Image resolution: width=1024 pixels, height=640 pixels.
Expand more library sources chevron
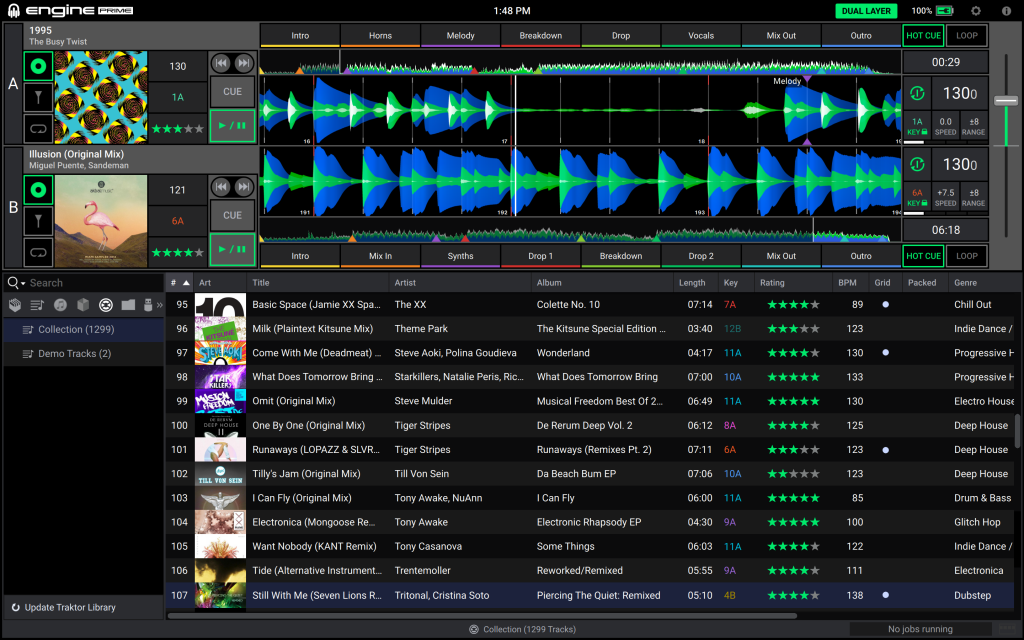[159, 305]
